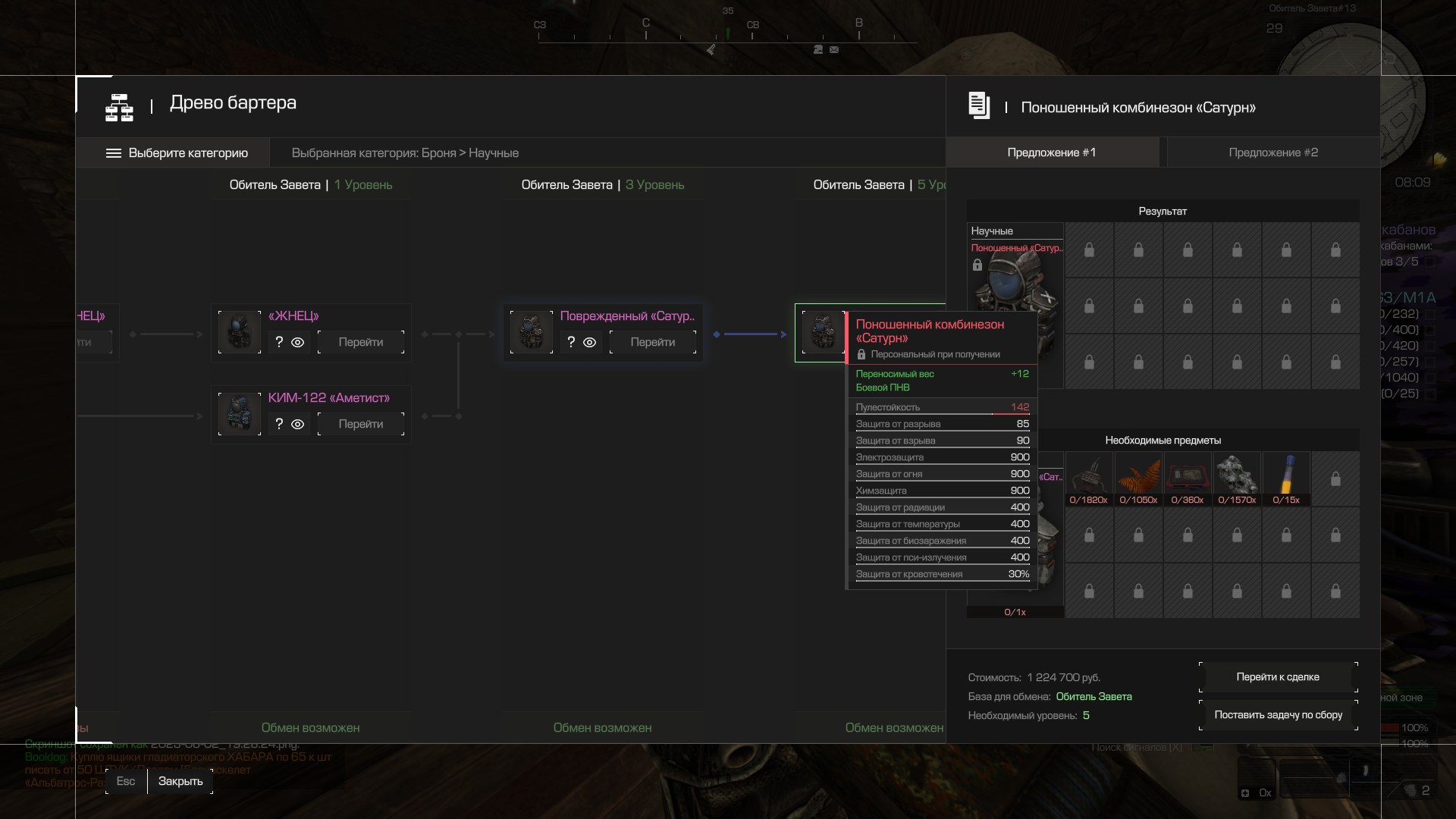Screen dimensions: 1456x819
Task: Click Электрозащита 900 stat row
Action: pyautogui.click(x=943, y=457)
